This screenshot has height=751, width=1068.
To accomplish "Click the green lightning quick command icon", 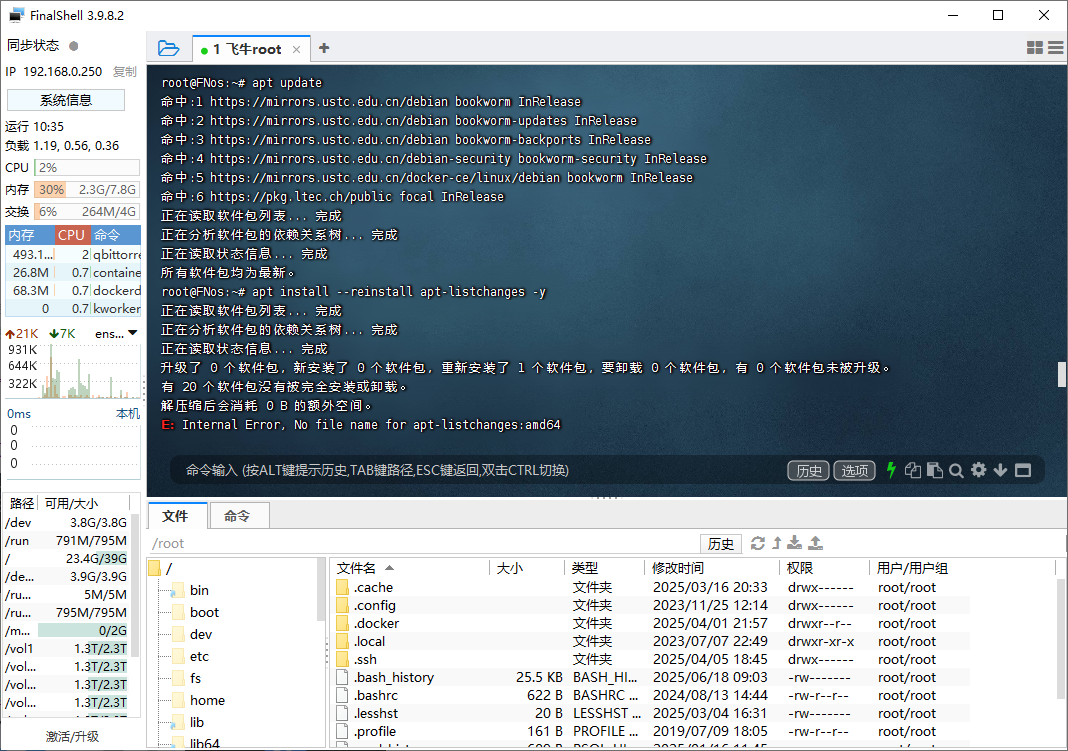I will click(x=891, y=470).
